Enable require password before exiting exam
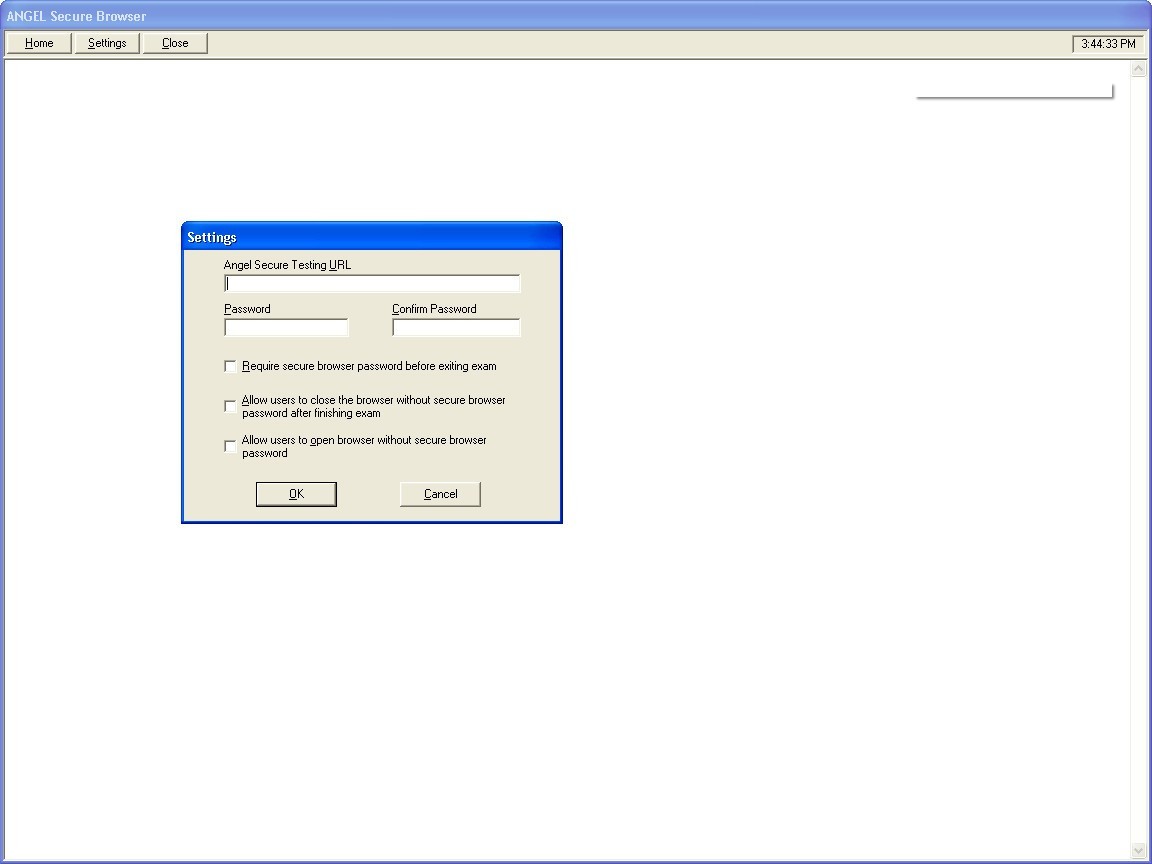 (230, 366)
